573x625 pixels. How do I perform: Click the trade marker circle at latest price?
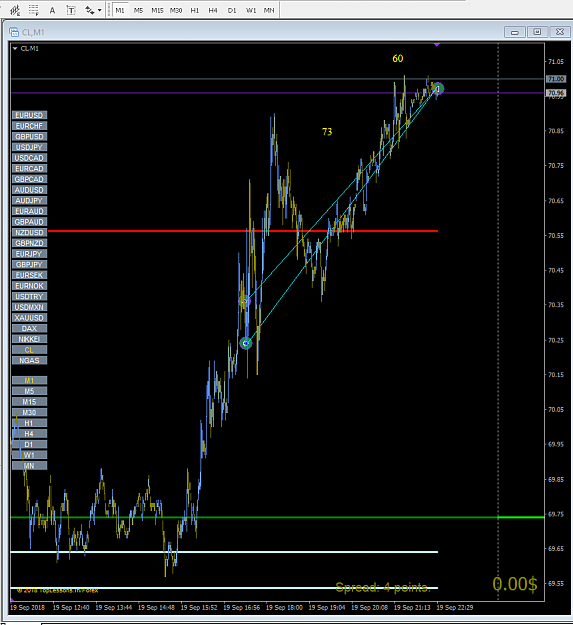click(x=438, y=89)
